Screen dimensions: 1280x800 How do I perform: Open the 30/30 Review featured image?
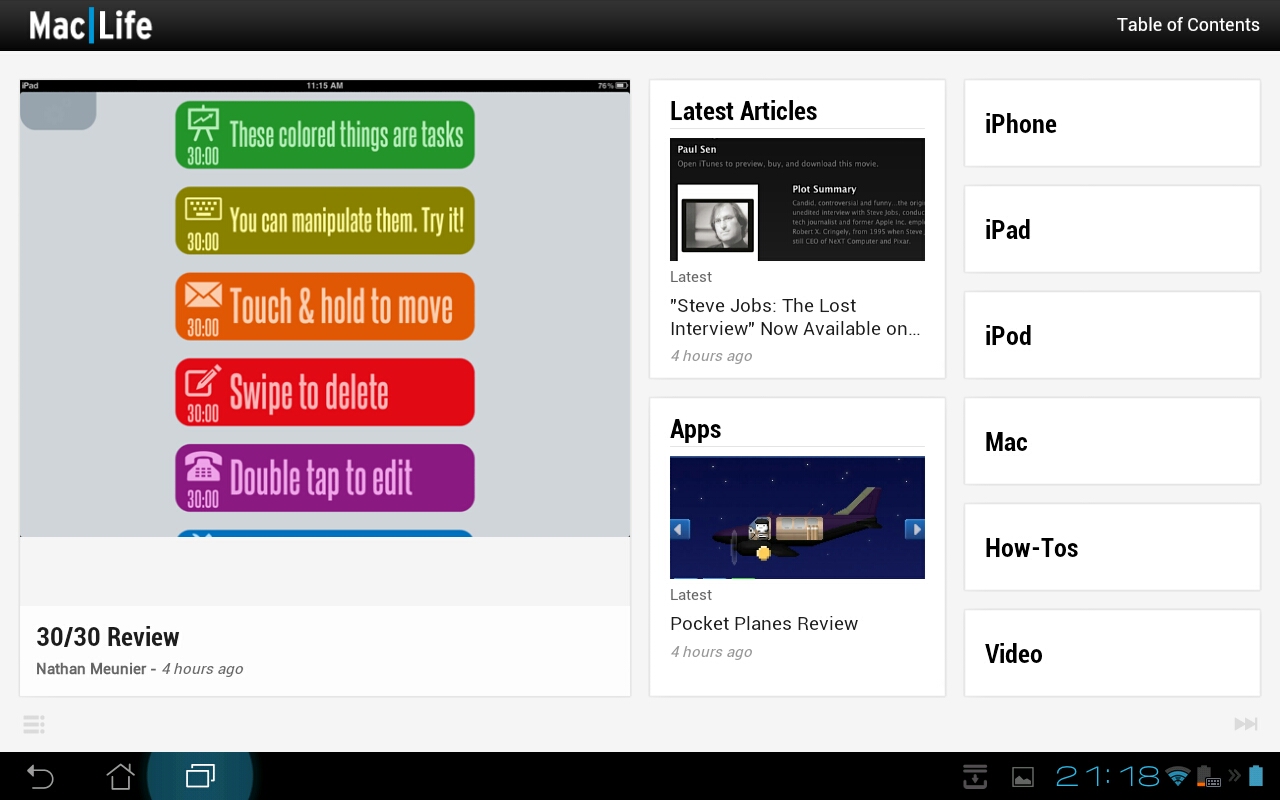[325, 308]
